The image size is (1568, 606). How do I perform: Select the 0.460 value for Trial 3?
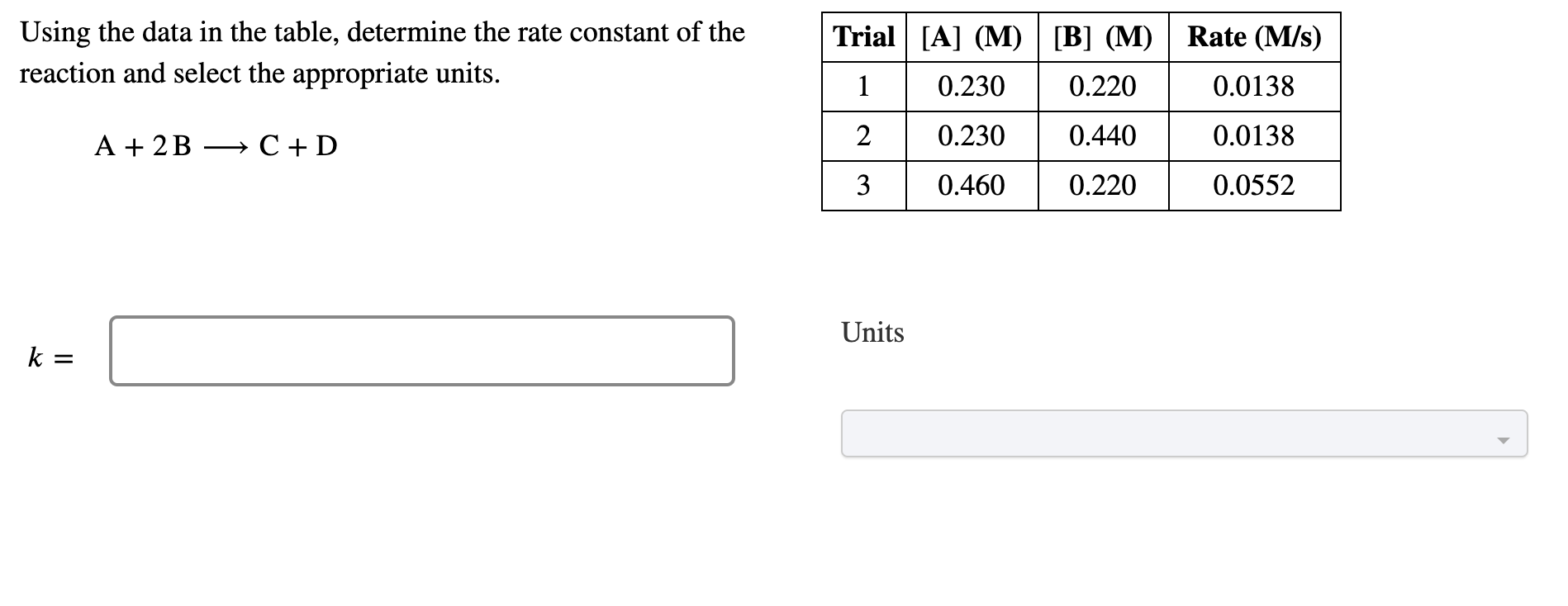(x=972, y=185)
